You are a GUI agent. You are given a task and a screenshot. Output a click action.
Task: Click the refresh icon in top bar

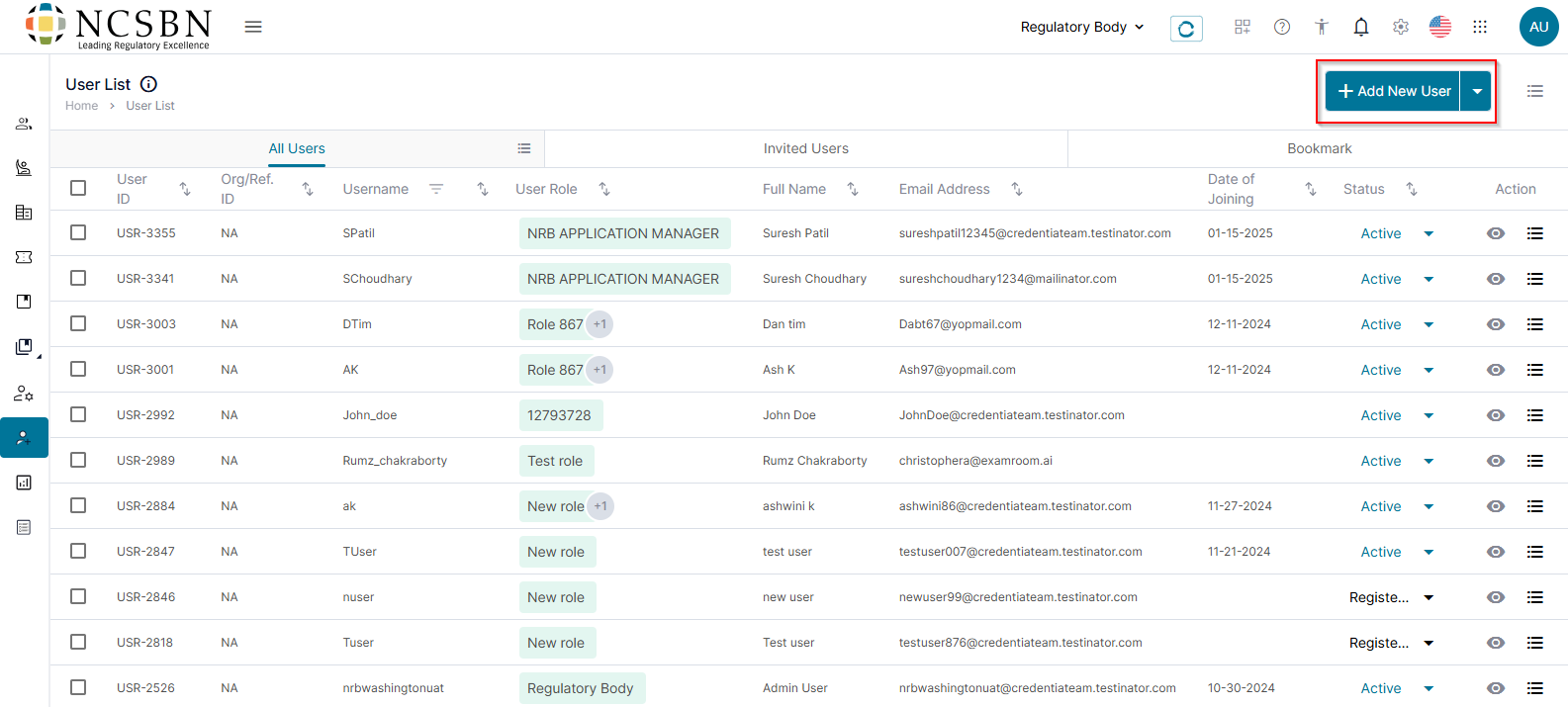1185,29
